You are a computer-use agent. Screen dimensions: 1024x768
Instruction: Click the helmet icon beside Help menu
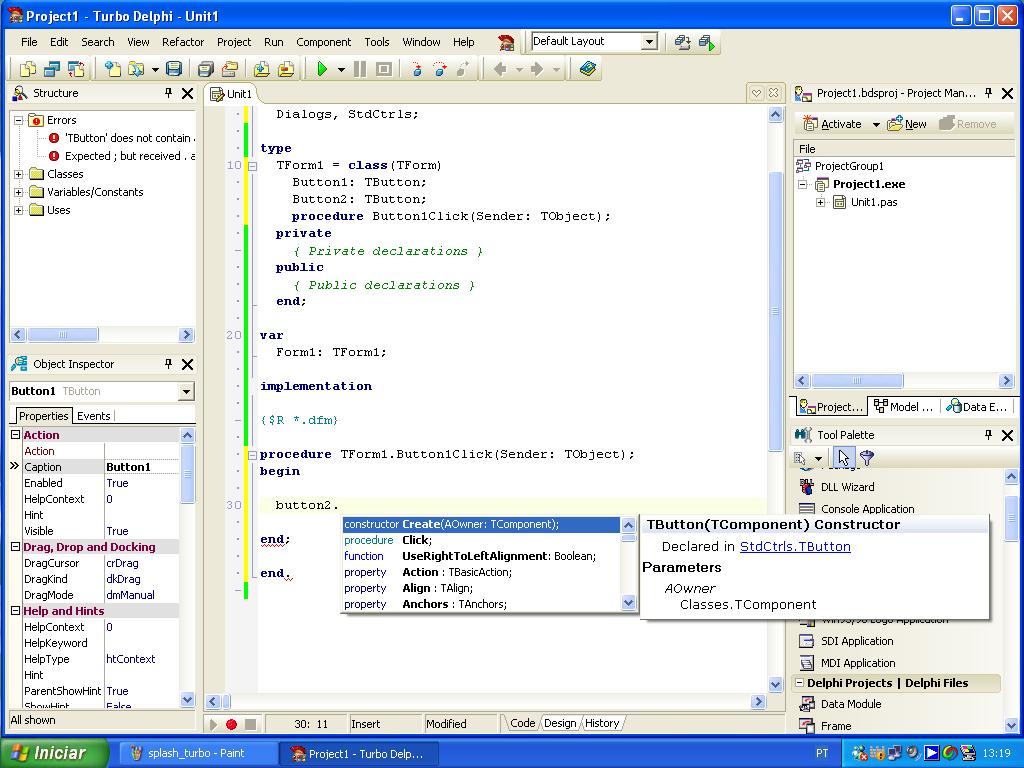click(505, 42)
